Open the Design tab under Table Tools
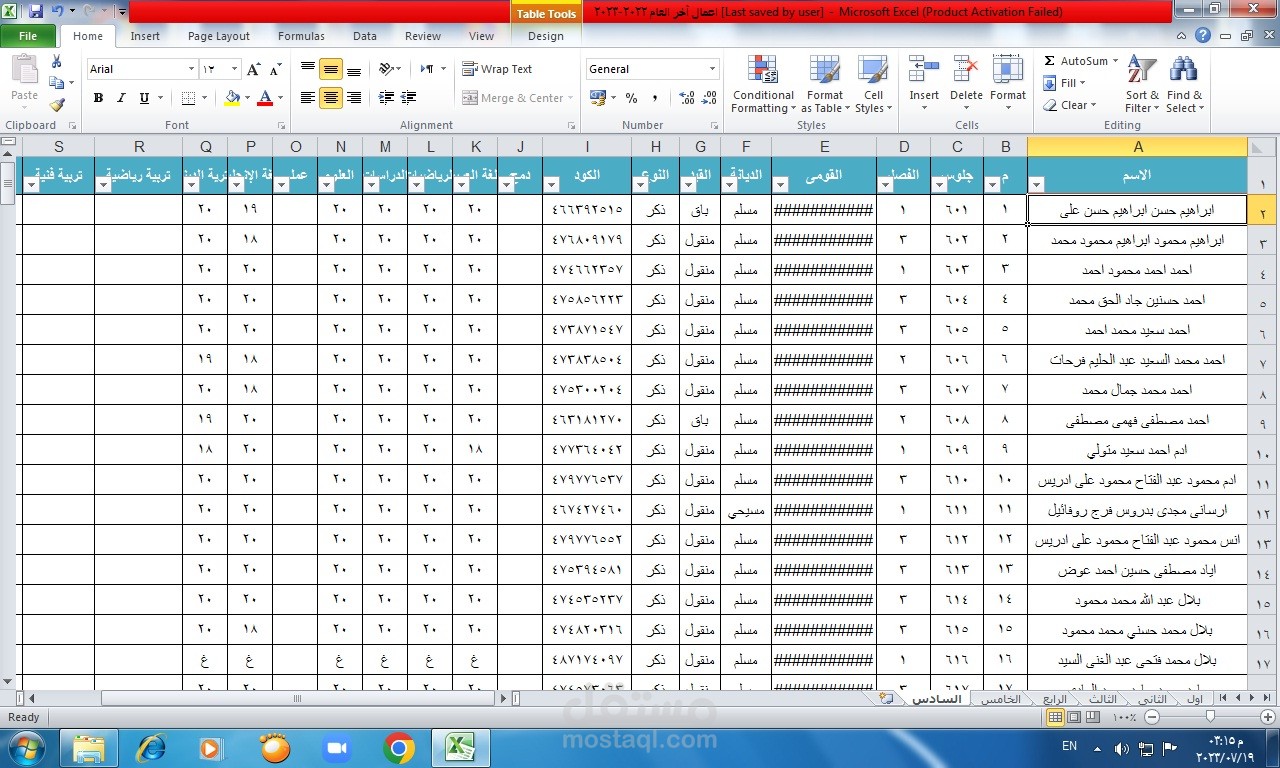This screenshot has height=768, width=1280. pos(546,36)
